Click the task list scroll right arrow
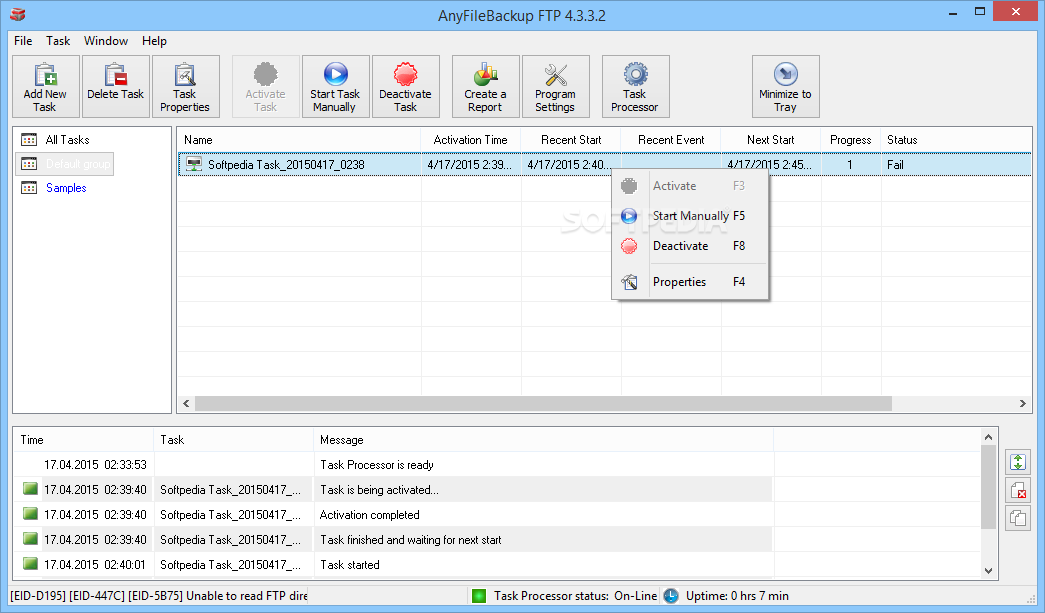 (1023, 403)
